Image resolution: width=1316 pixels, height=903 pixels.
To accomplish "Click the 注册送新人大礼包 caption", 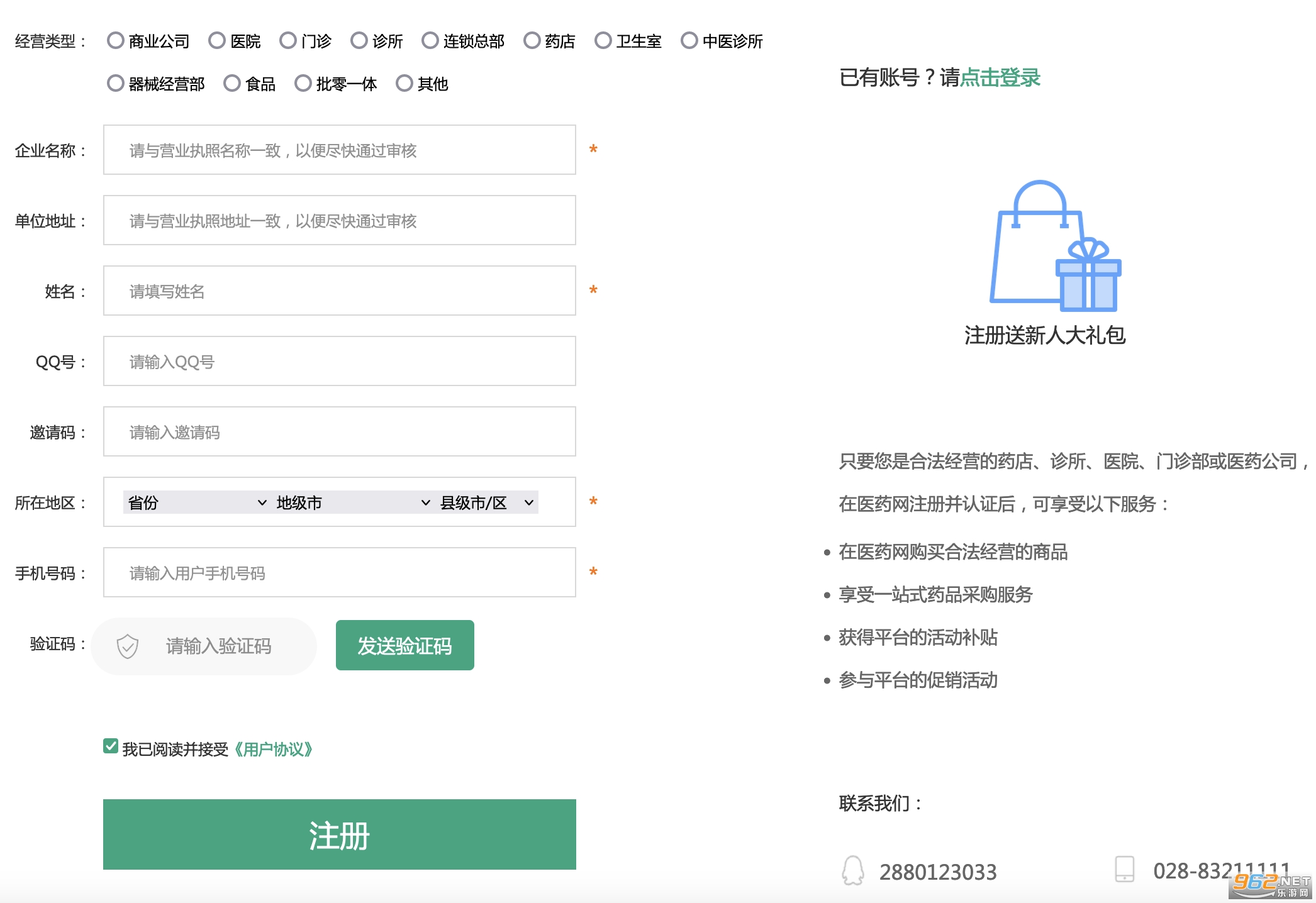I will 1045,335.
